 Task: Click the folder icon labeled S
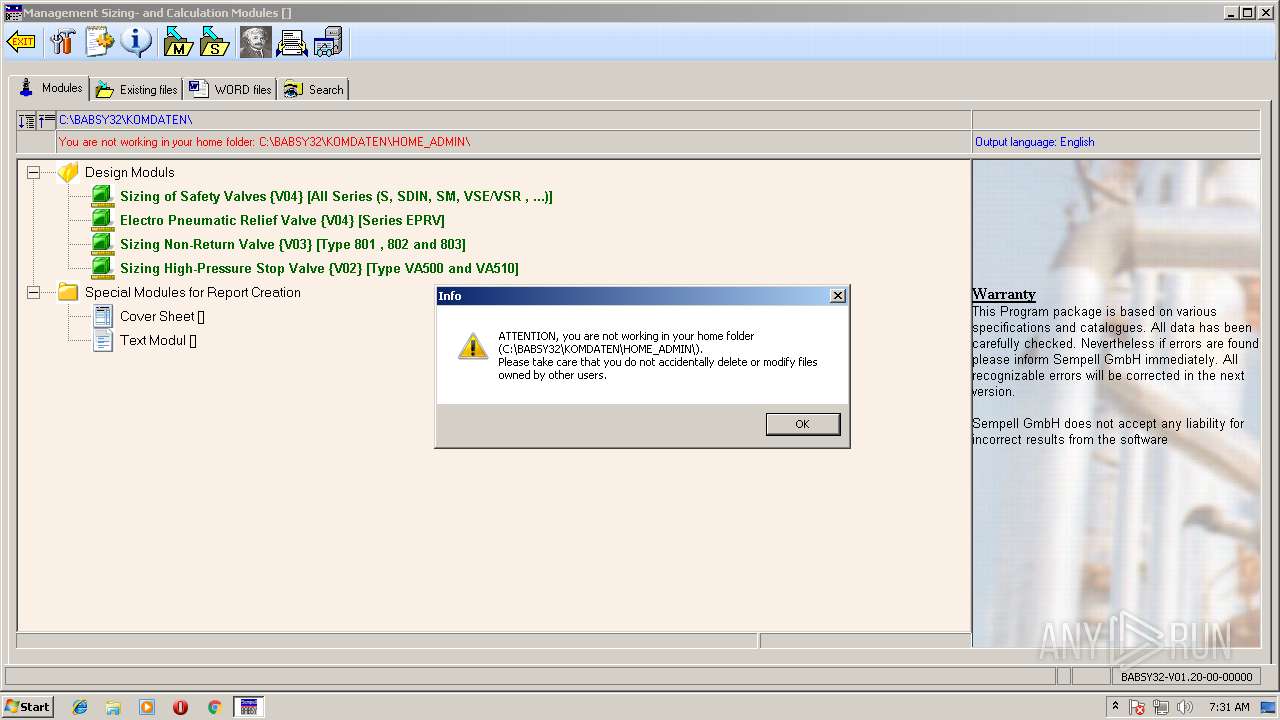(x=214, y=42)
